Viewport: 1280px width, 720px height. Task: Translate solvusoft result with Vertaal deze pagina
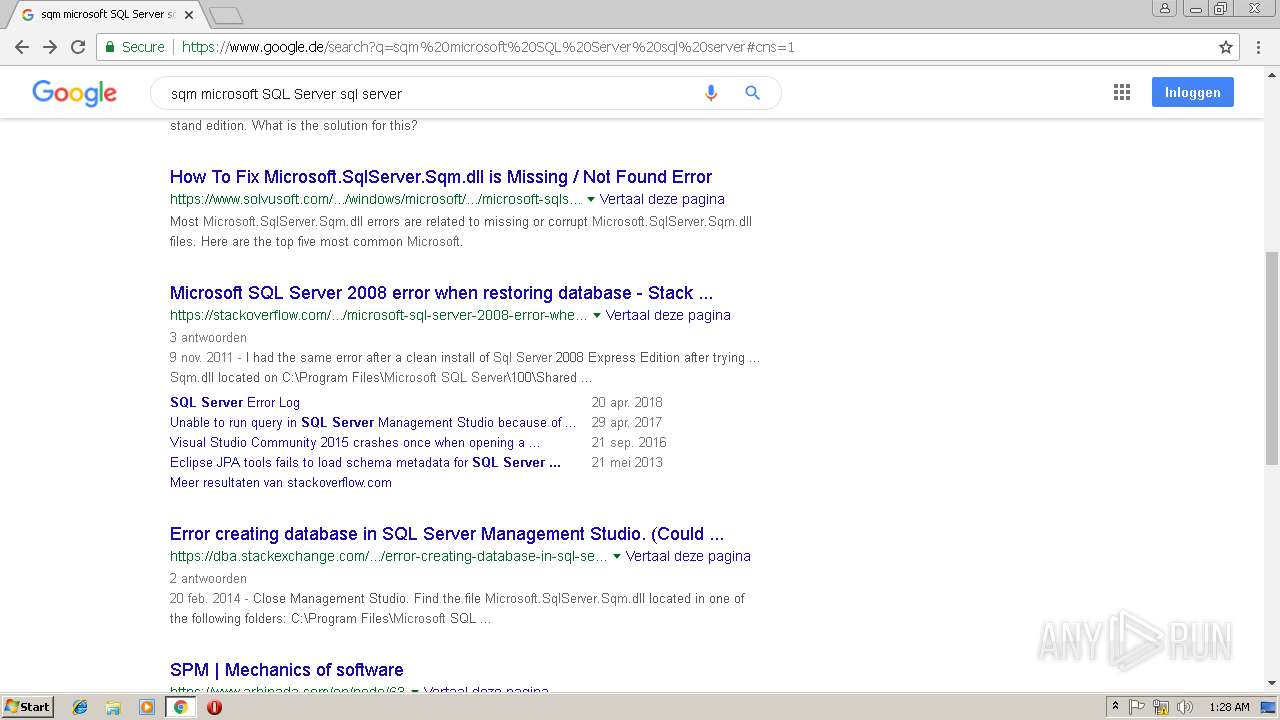point(662,199)
